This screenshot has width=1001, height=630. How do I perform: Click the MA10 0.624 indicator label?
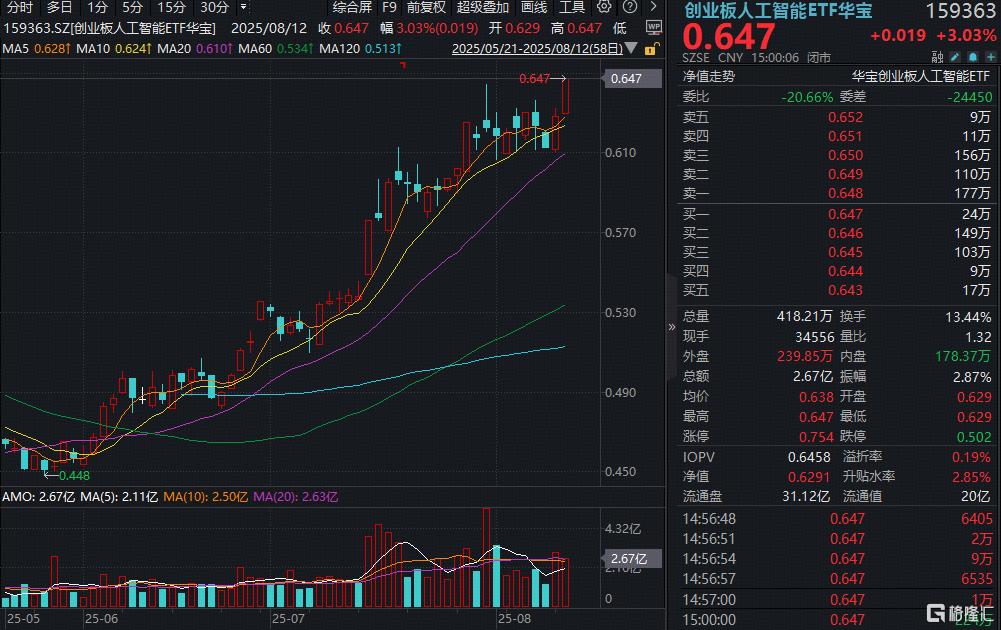114,49
